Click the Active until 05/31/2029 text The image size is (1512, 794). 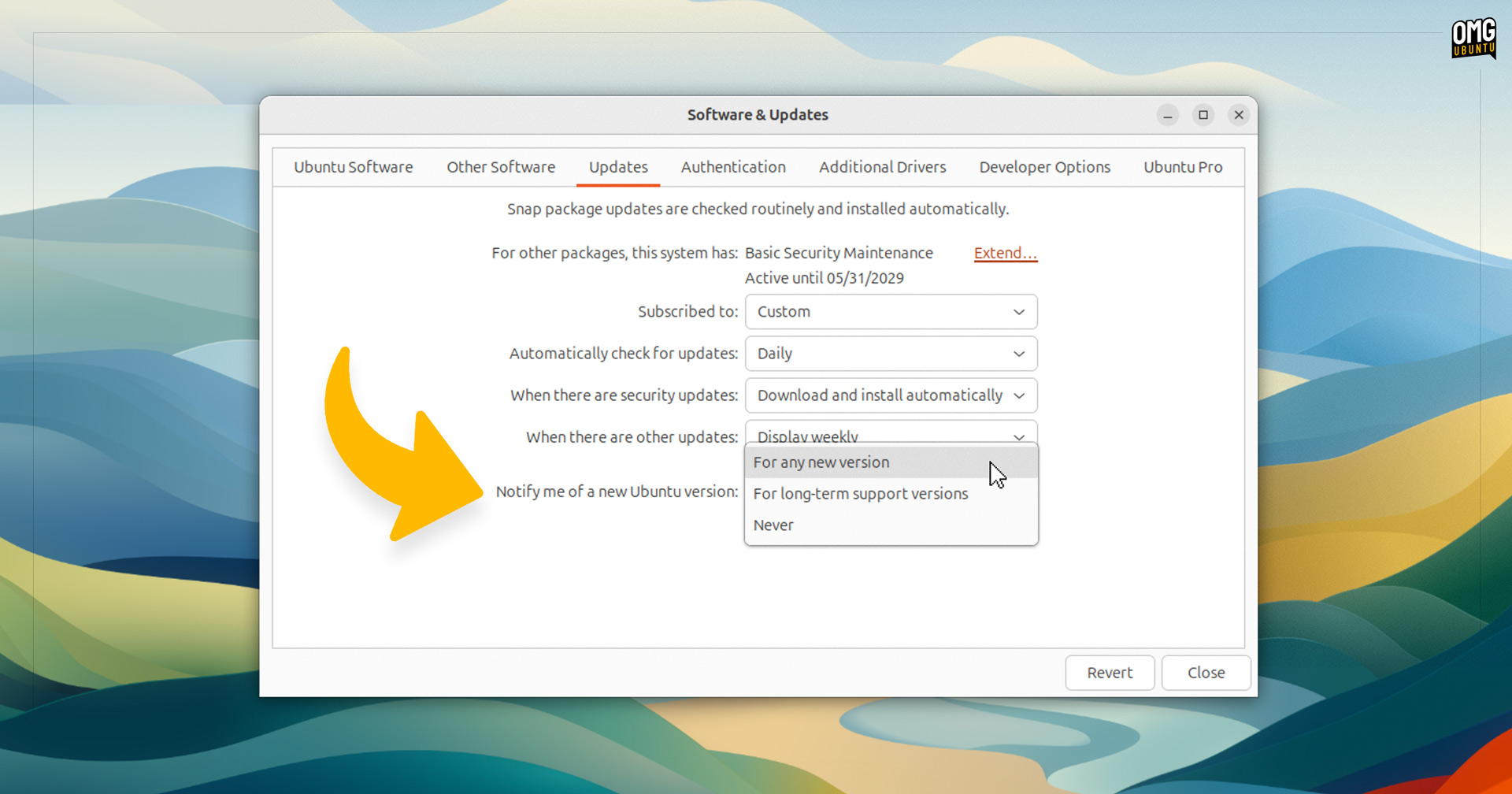click(x=825, y=278)
